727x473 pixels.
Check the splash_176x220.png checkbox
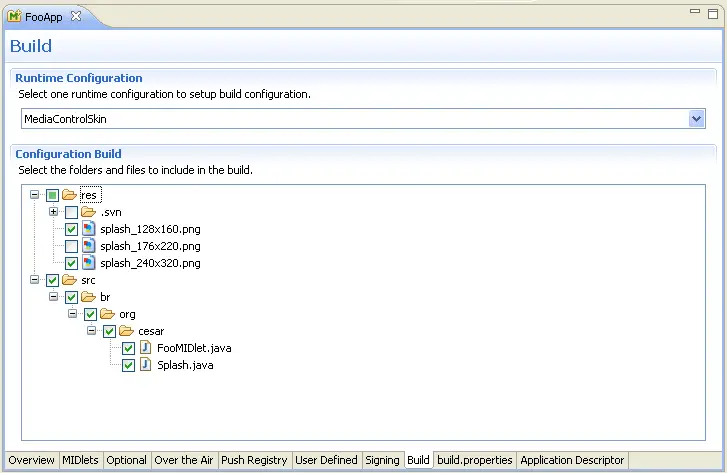71,246
